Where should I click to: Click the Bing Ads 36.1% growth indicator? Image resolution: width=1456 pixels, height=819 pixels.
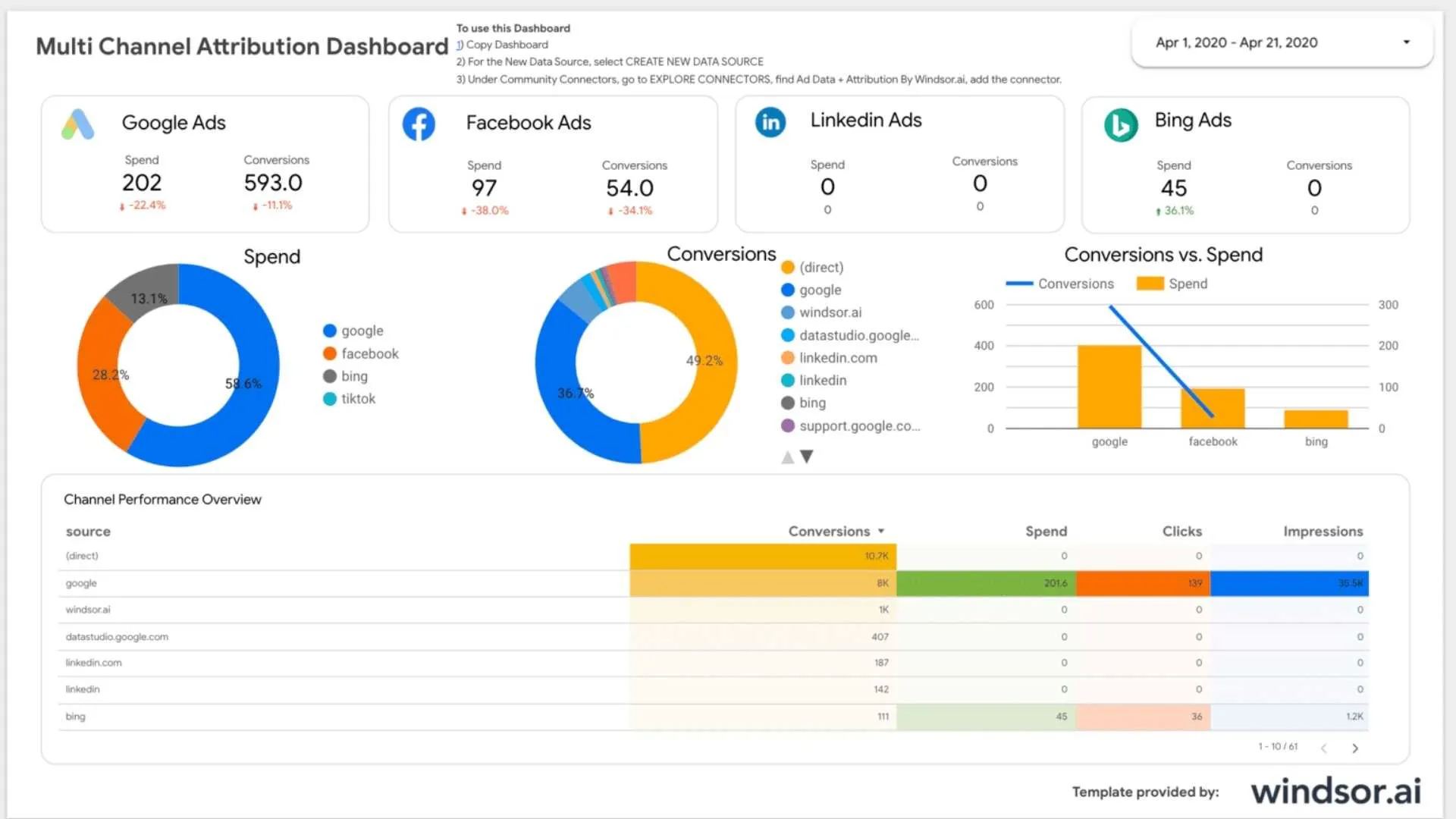click(1175, 211)
